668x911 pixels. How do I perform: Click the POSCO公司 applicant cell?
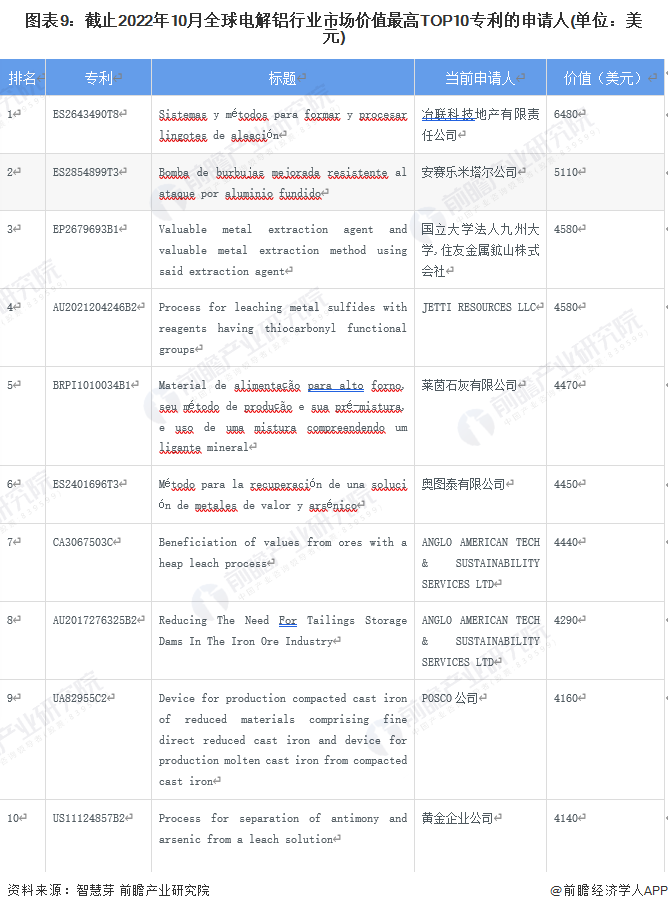(x=450, y=698)
